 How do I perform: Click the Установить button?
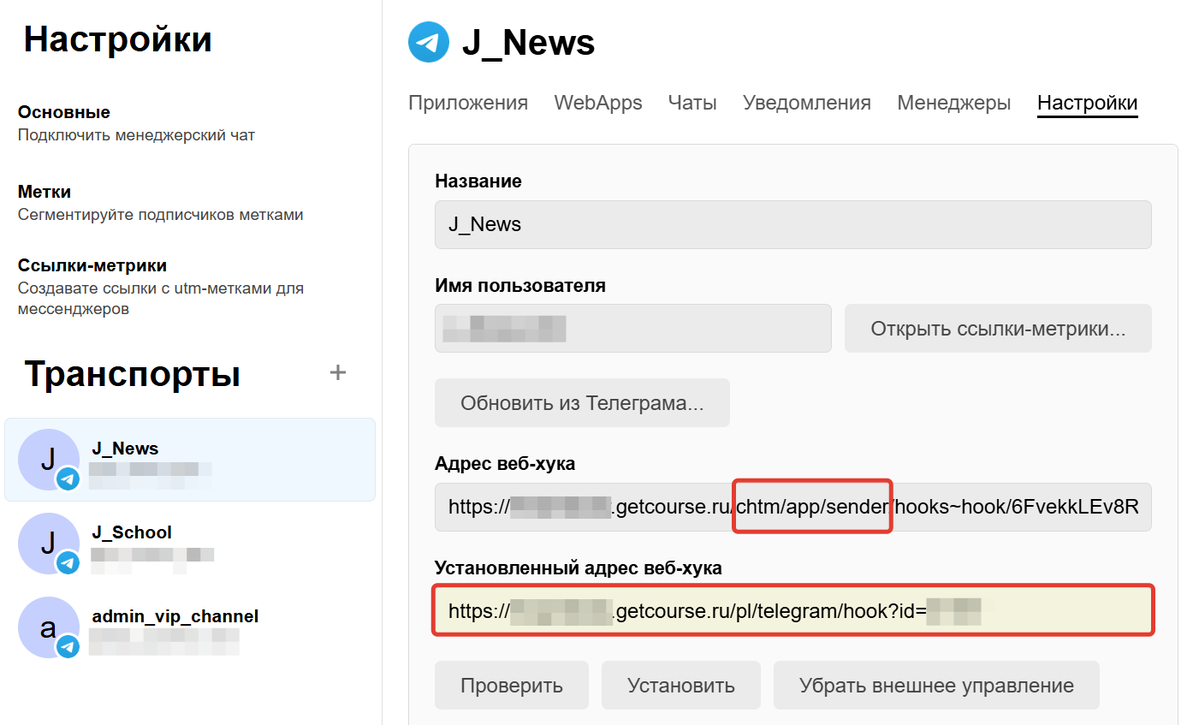tap(681, 685)
